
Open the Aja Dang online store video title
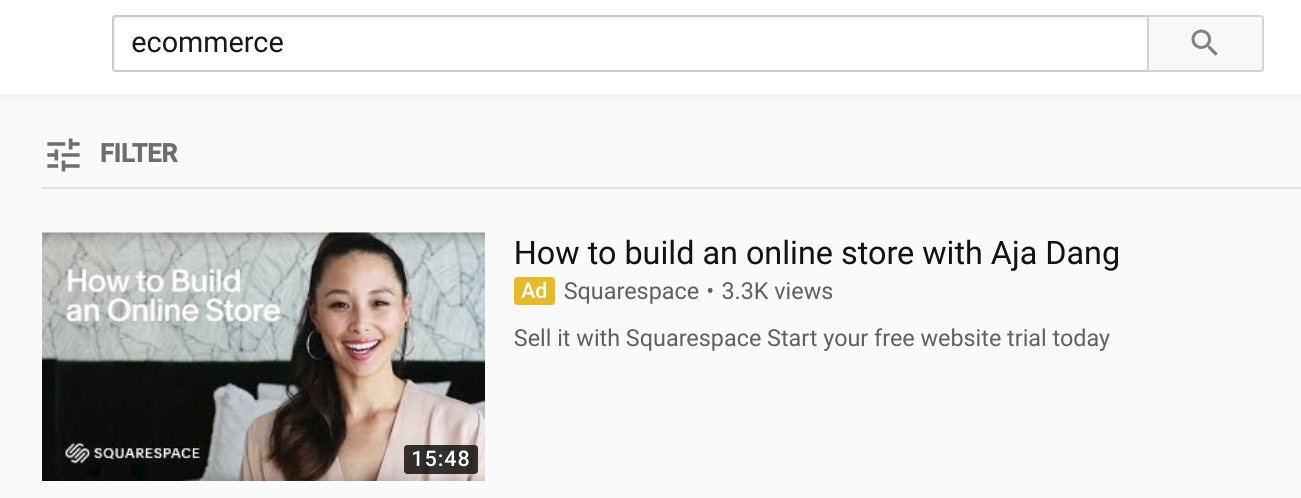point(816,252)
